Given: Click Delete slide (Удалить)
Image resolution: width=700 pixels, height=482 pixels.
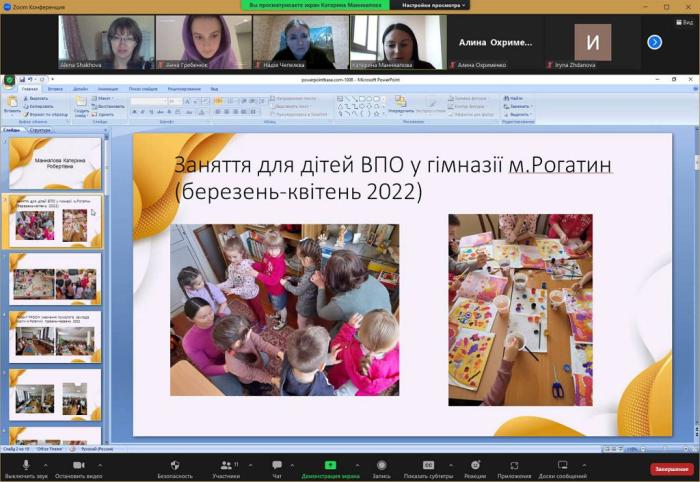Looking at the screenshot, I should pyautogui.click(x=103, y=114).
